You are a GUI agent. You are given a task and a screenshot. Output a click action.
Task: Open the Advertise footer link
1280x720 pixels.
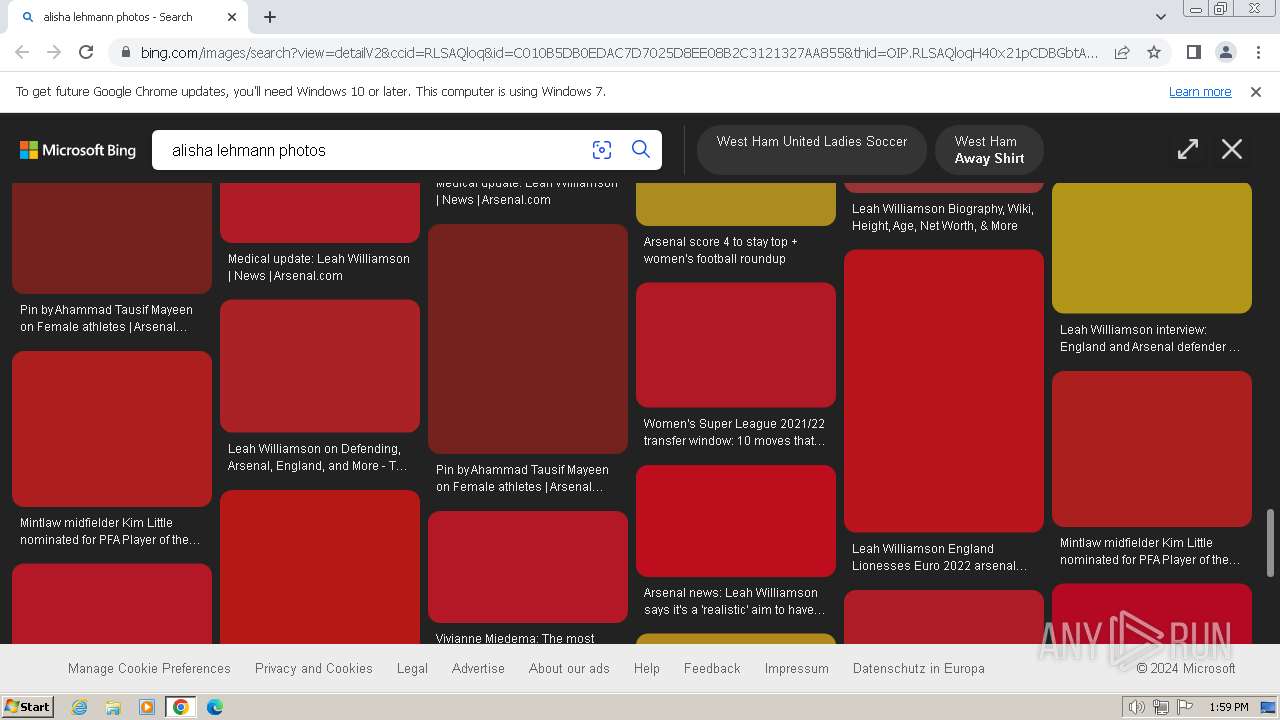click(x=478, y=668)
